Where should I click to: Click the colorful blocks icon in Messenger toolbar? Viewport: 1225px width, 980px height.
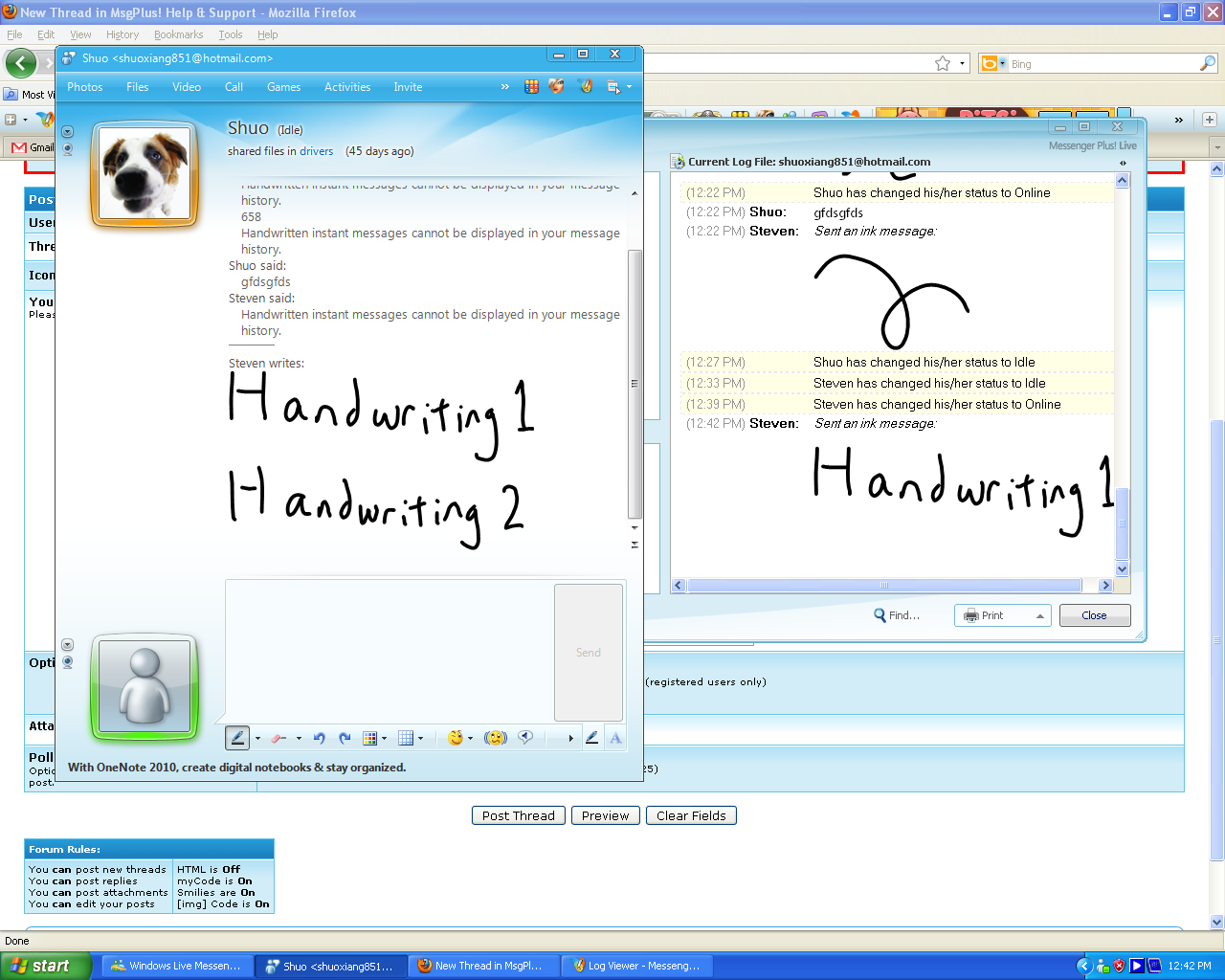coord(531,87)
